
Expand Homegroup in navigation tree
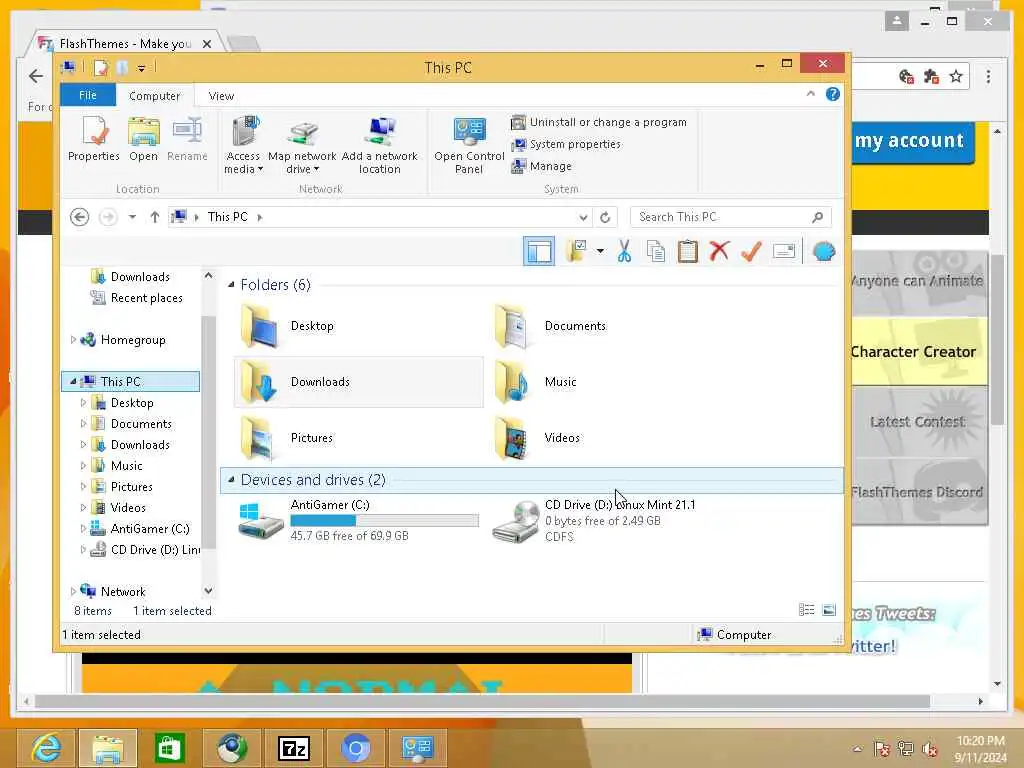coord(73,340)
